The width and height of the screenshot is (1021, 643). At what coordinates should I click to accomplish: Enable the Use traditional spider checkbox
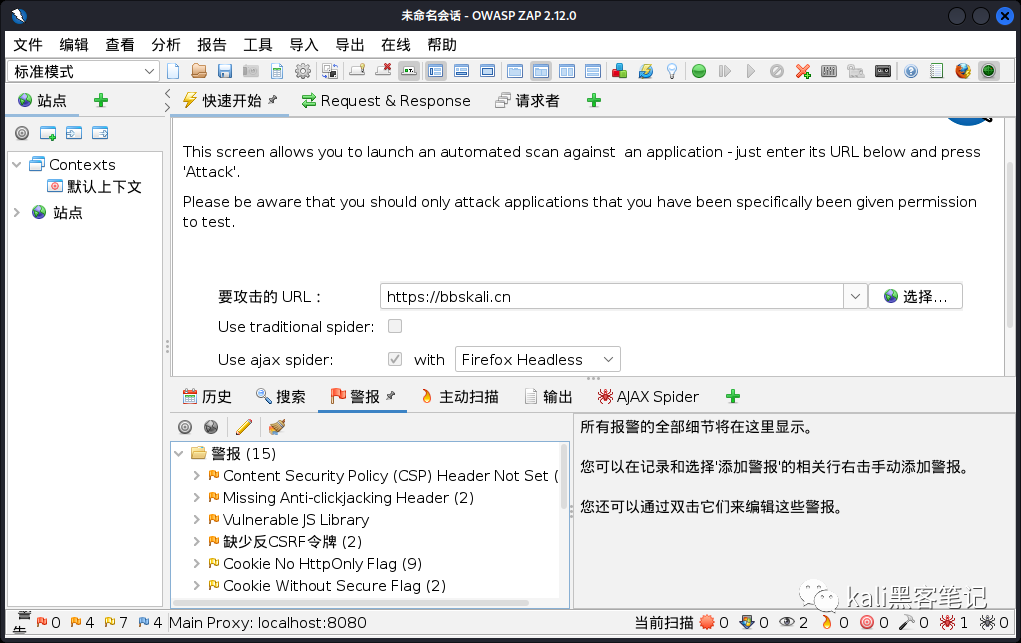tap(395, 326)
